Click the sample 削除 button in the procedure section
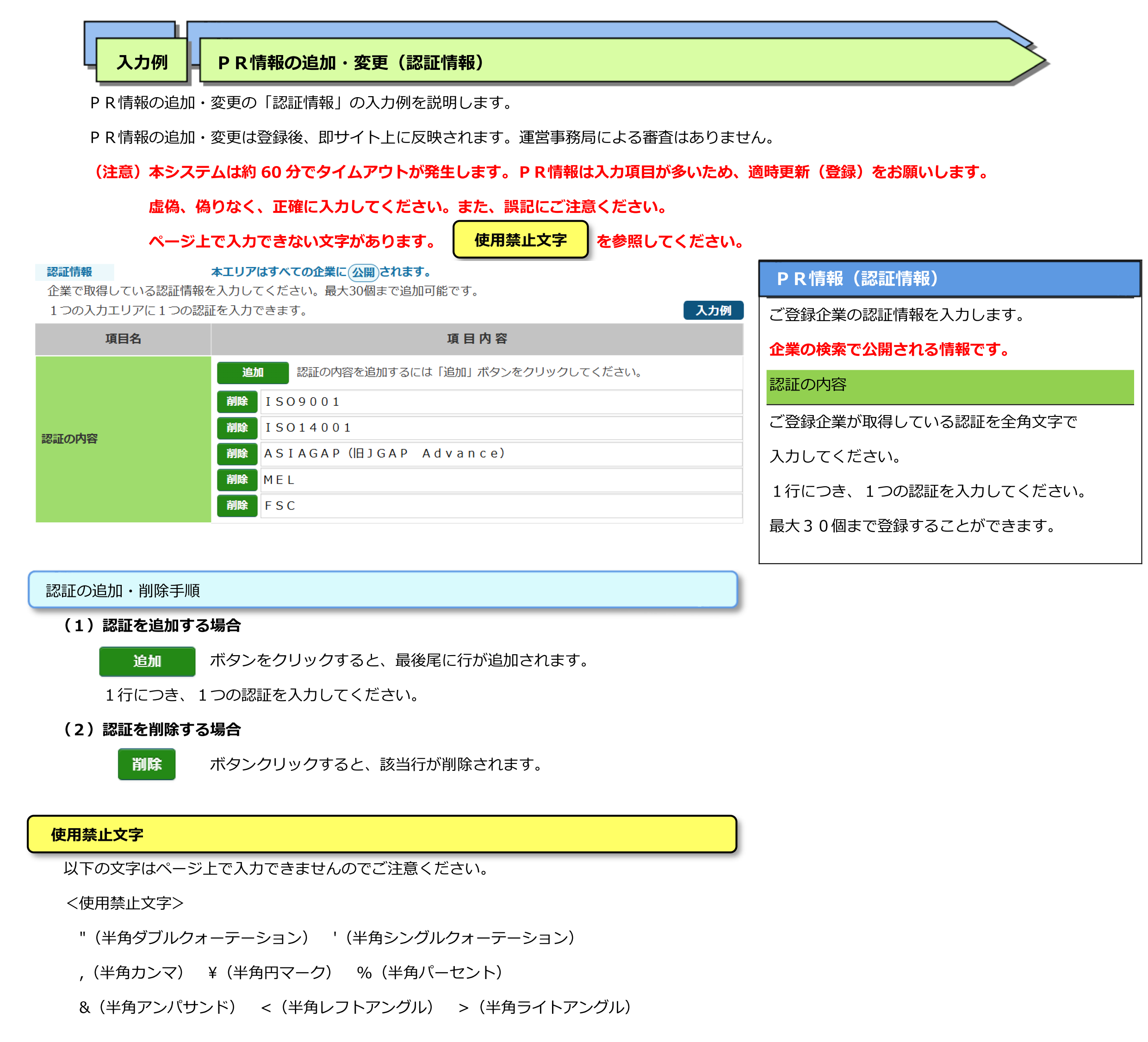This screenshot has width=1148, height=1042. point(146,764)
